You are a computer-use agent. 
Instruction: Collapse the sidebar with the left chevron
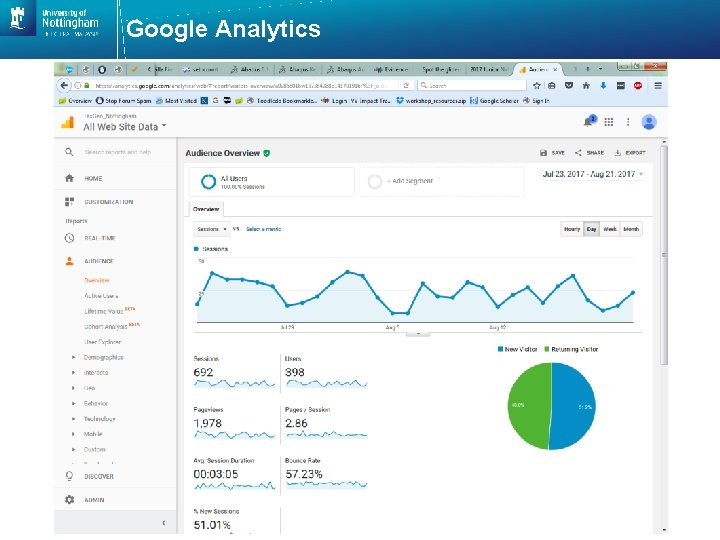pos(163,523)
